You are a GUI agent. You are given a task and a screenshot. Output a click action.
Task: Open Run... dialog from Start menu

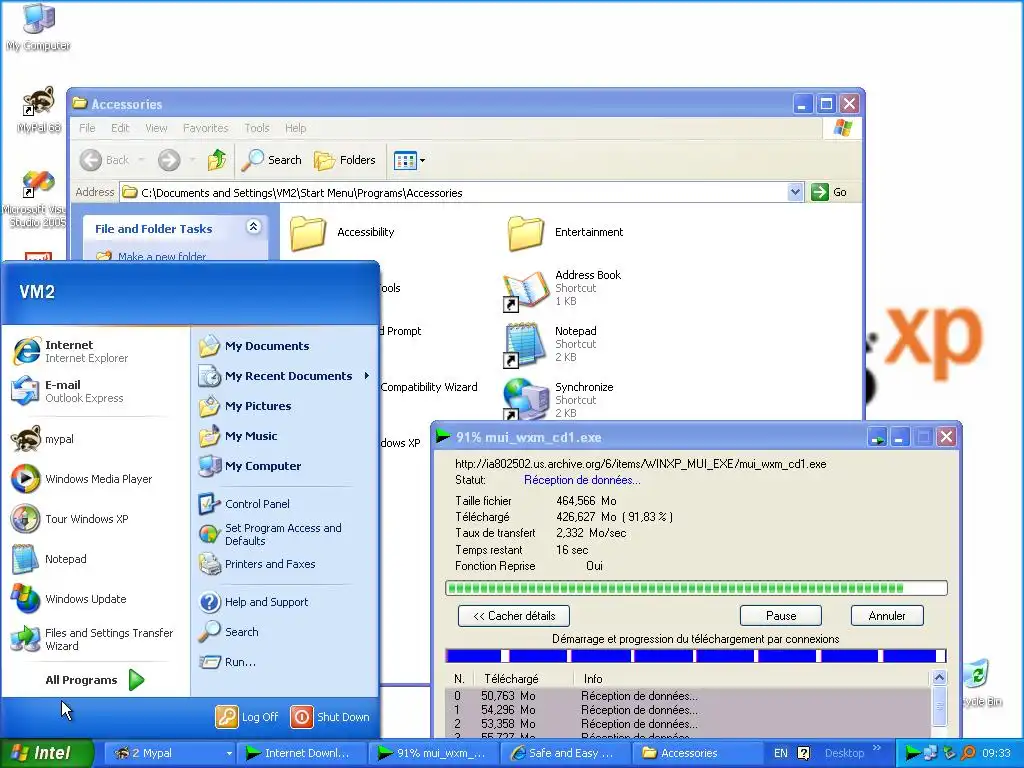tap(227, 662)
